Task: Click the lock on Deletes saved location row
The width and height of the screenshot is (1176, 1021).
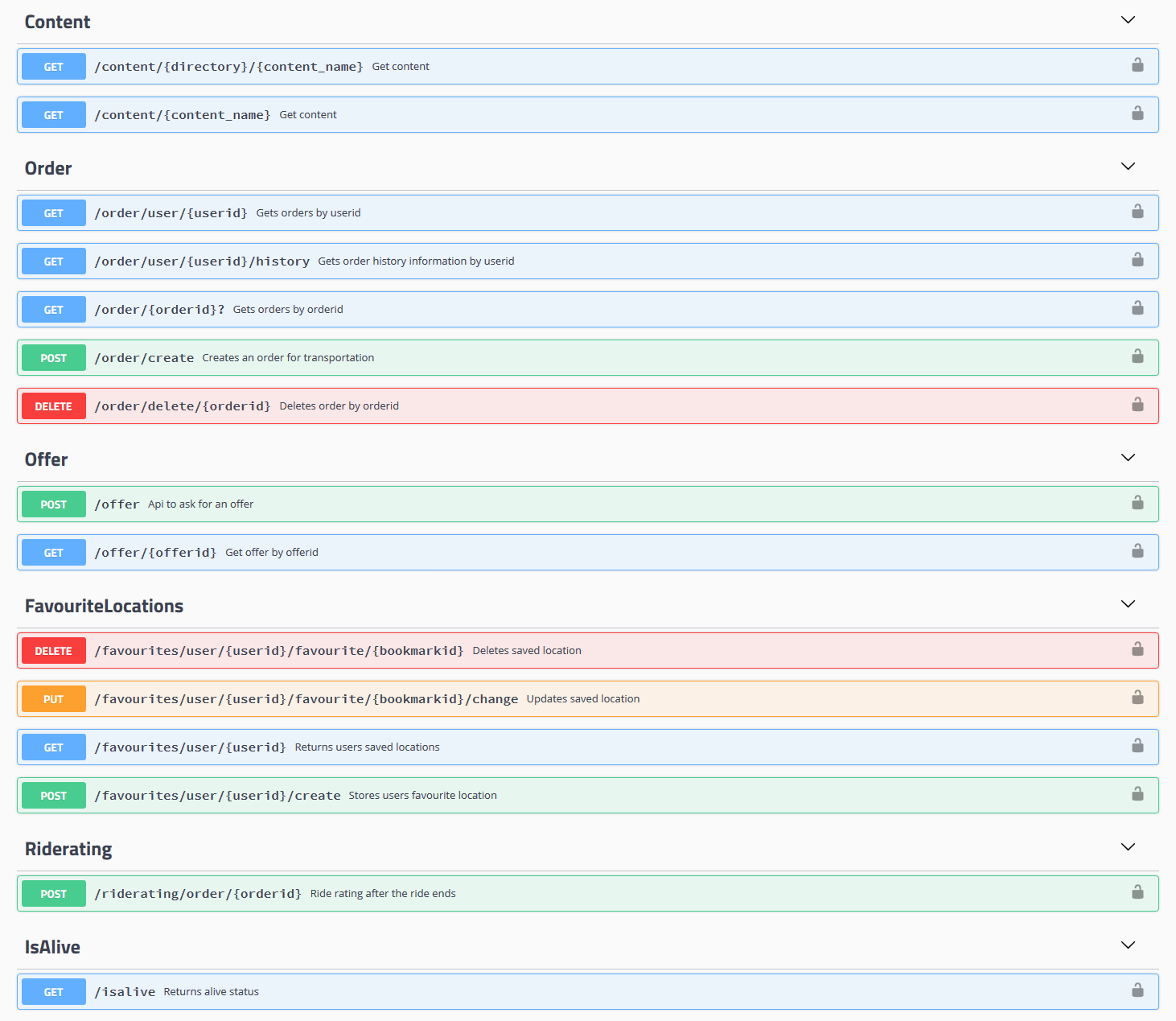Action: [x=1137, y=649]
